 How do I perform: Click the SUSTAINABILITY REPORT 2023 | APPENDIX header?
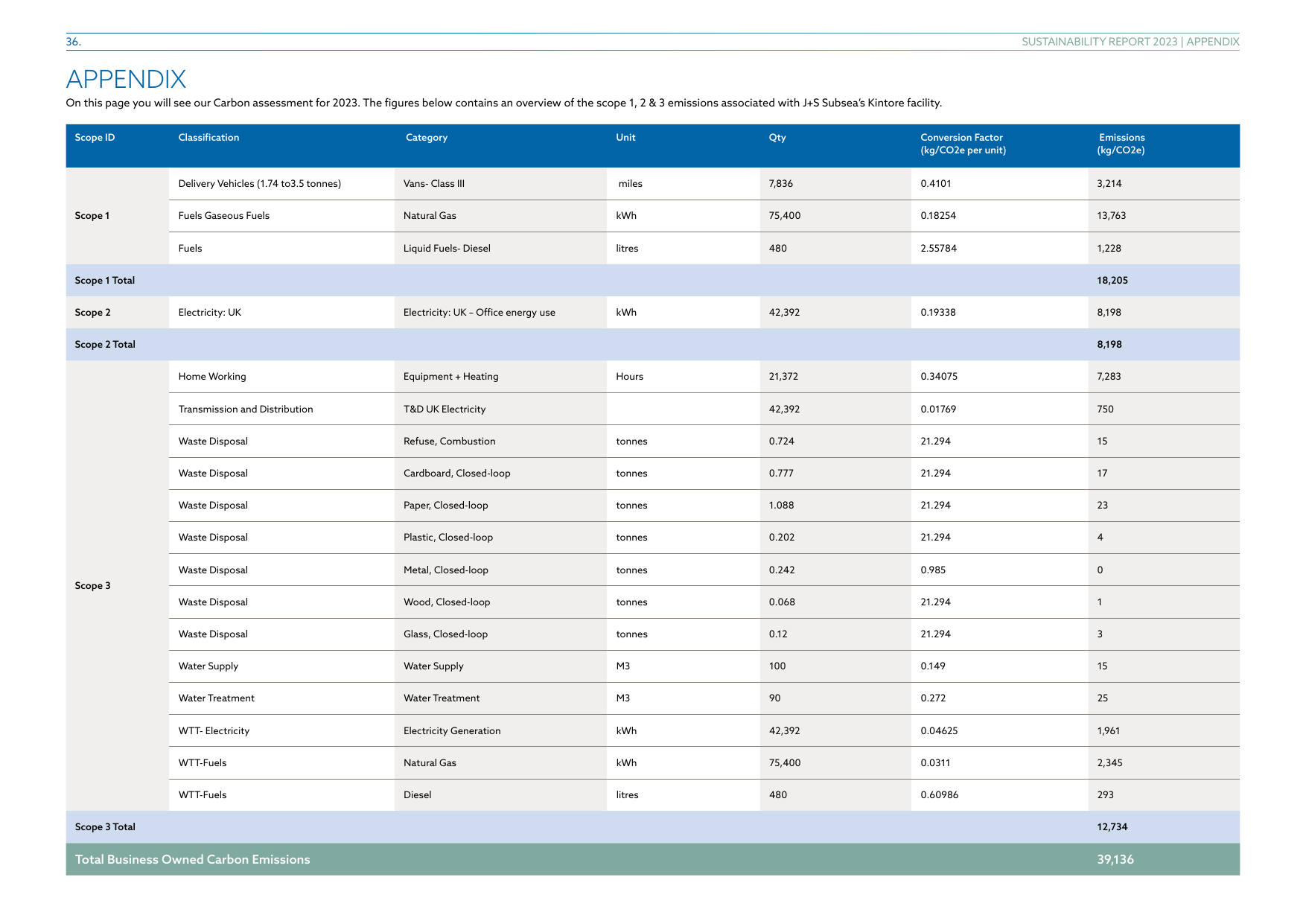[x=1130, y=42]
